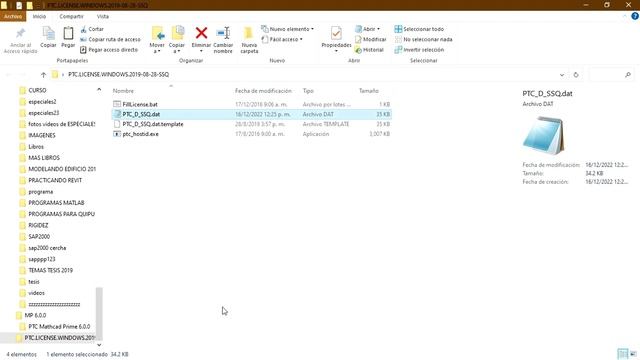Open the MP 6.0.0 folder
Image resolution: width=640 pixels, height=360 pixels.
[x=35, y=315]
